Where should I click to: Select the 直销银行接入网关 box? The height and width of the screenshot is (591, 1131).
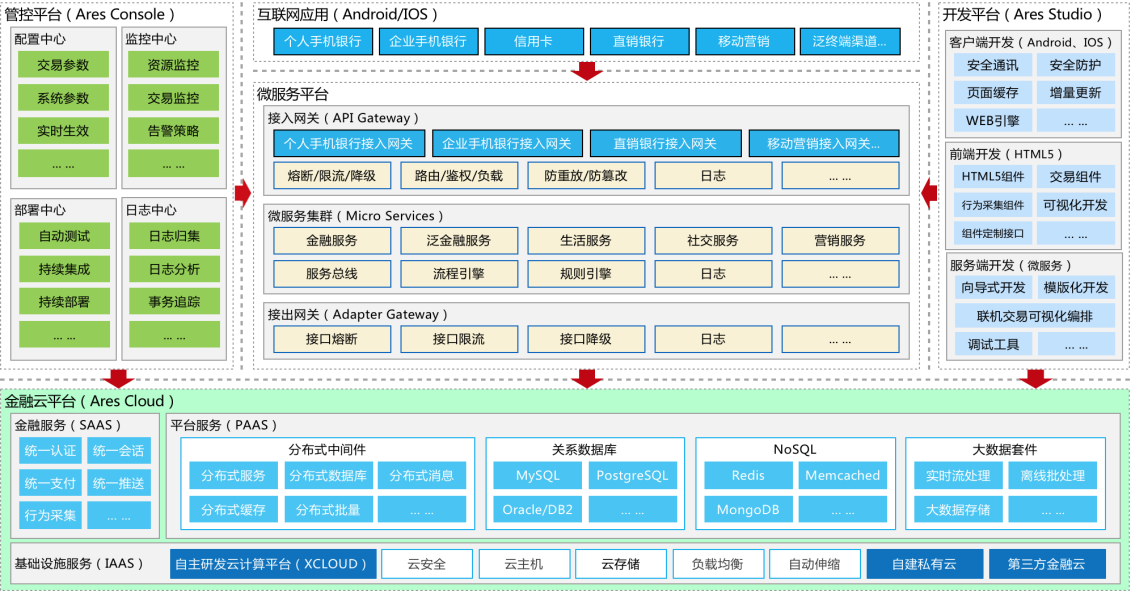tap(665, 144)
